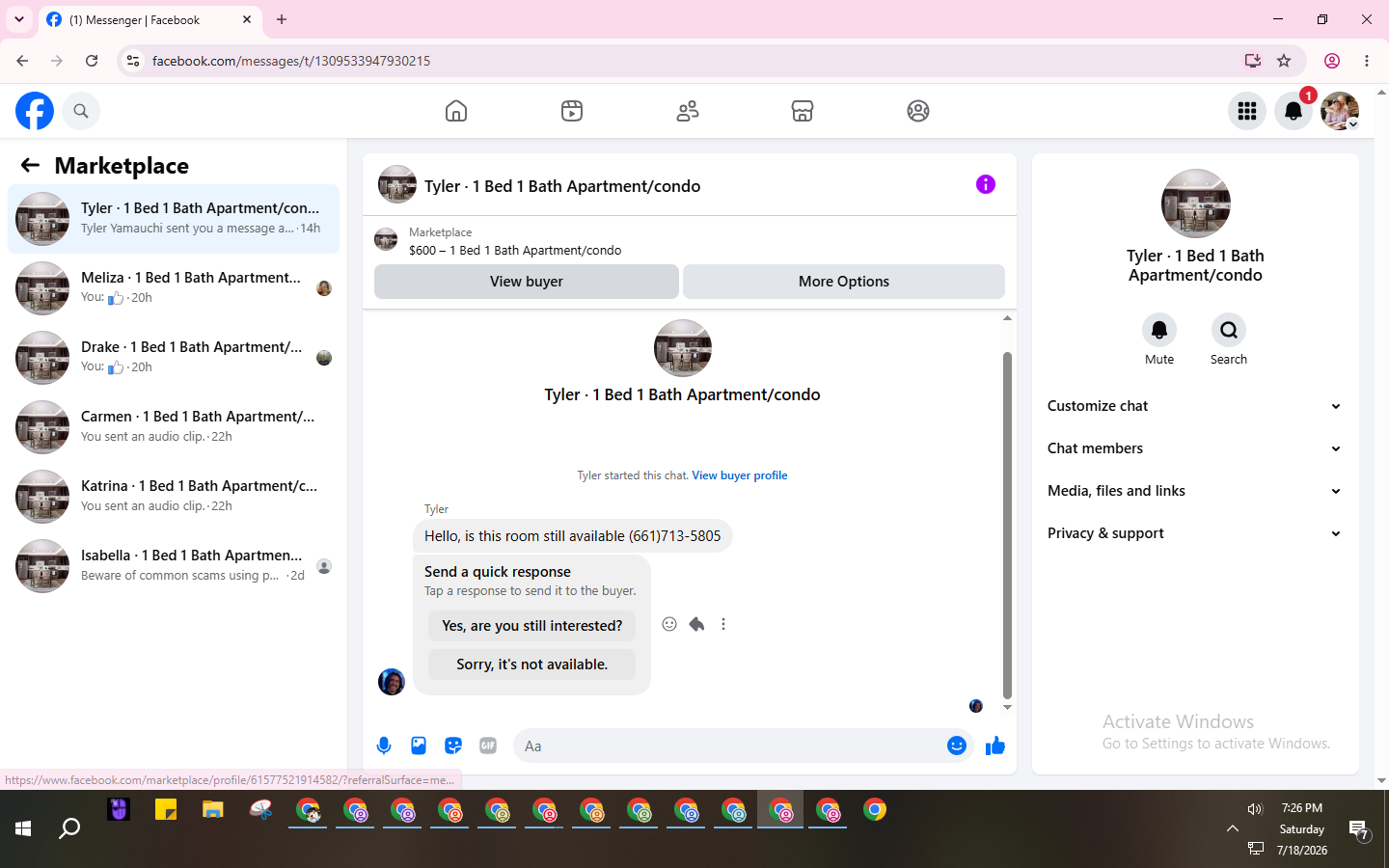Click the View buyer button
This screenshot has height=868, width=1389.
[x=527, y=282]
